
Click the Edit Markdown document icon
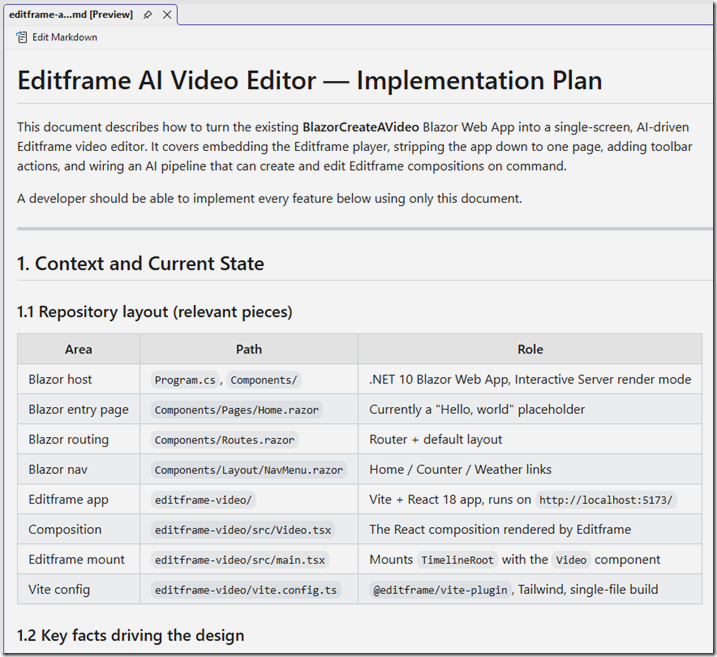pos(21,37)
